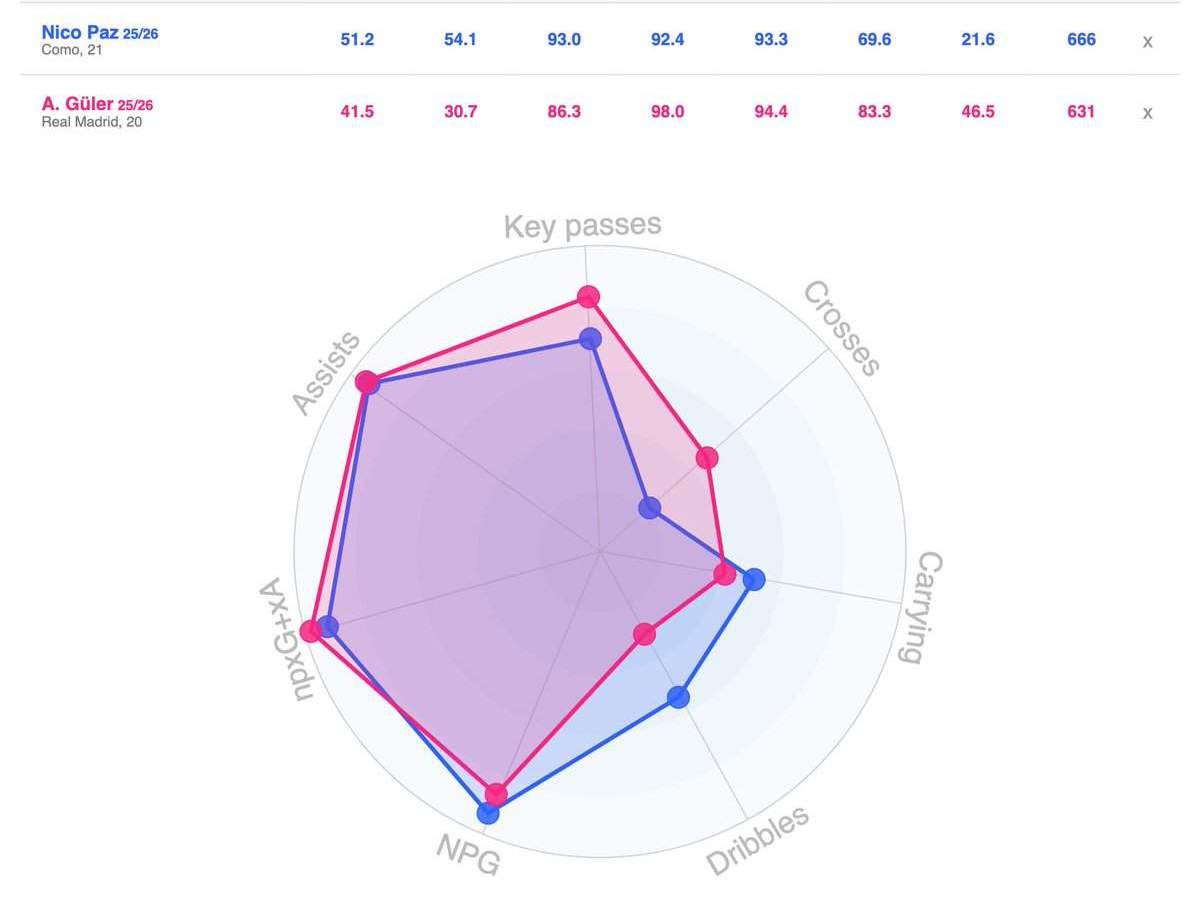This screenshot has height=900, width=1200.
Task: Click the Key passes axis label
Action: (582, 226)
